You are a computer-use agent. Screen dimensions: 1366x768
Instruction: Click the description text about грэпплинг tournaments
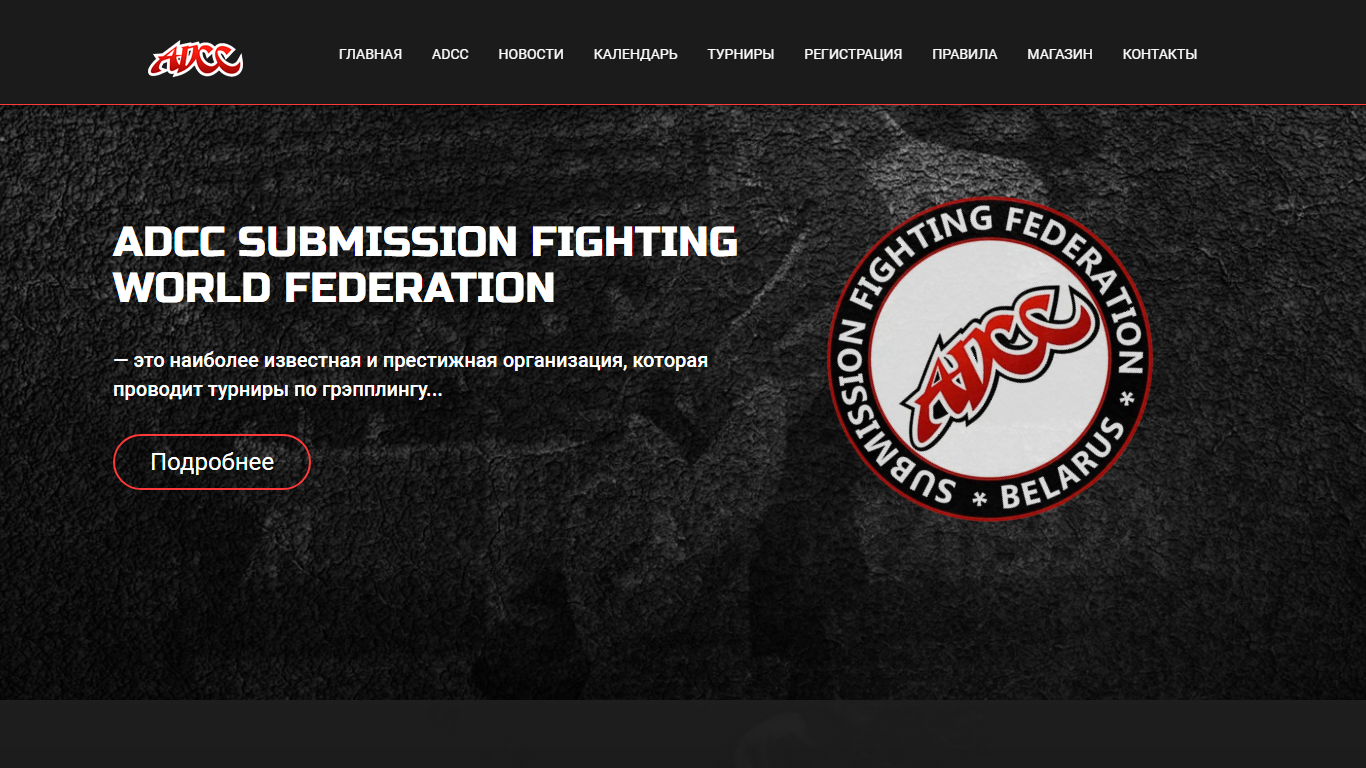coord(411,375)
